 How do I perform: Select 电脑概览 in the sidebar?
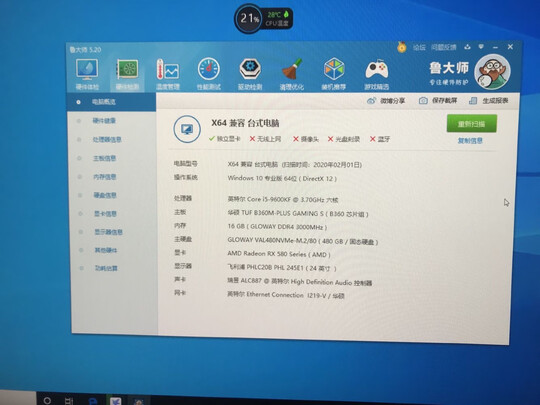[111, 102]
